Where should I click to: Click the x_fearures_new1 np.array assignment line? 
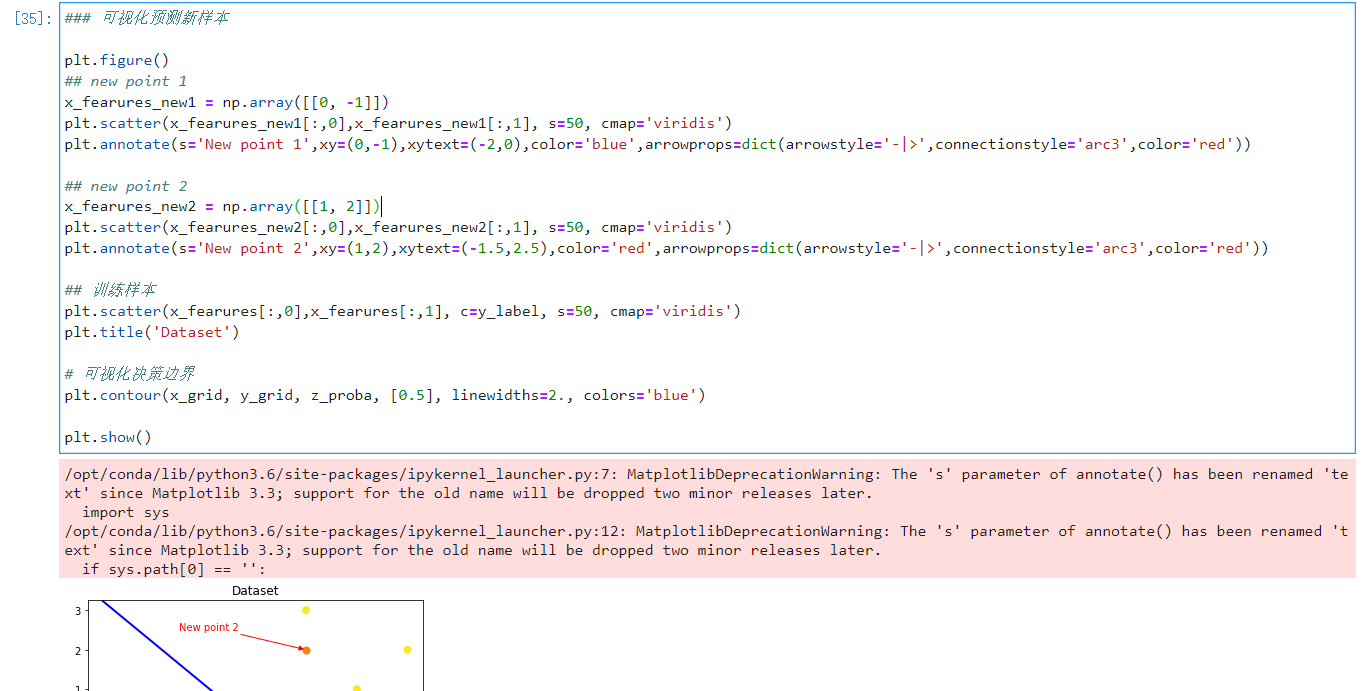(x=227, y=102)
